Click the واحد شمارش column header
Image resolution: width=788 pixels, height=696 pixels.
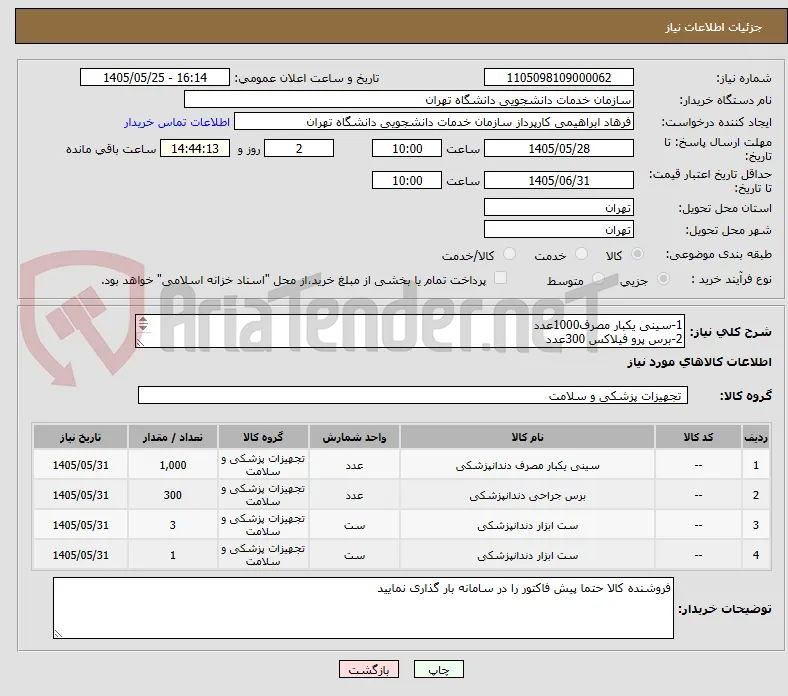(x=354, y=437)
